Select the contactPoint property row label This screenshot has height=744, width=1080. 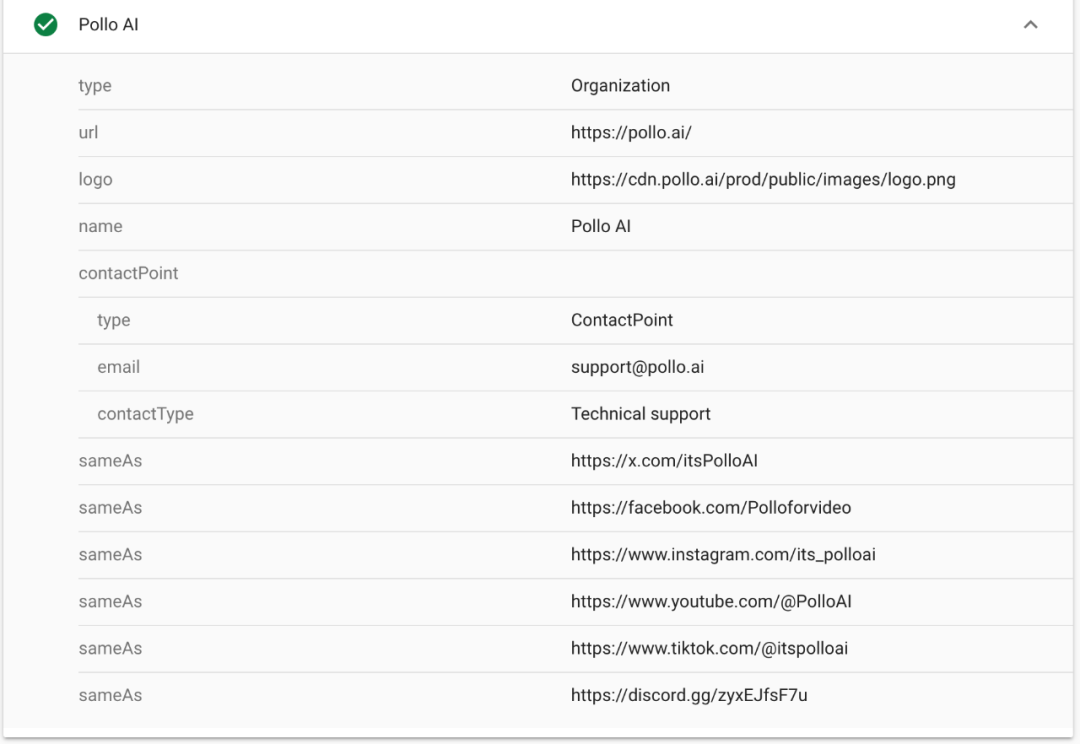[128, 273]
